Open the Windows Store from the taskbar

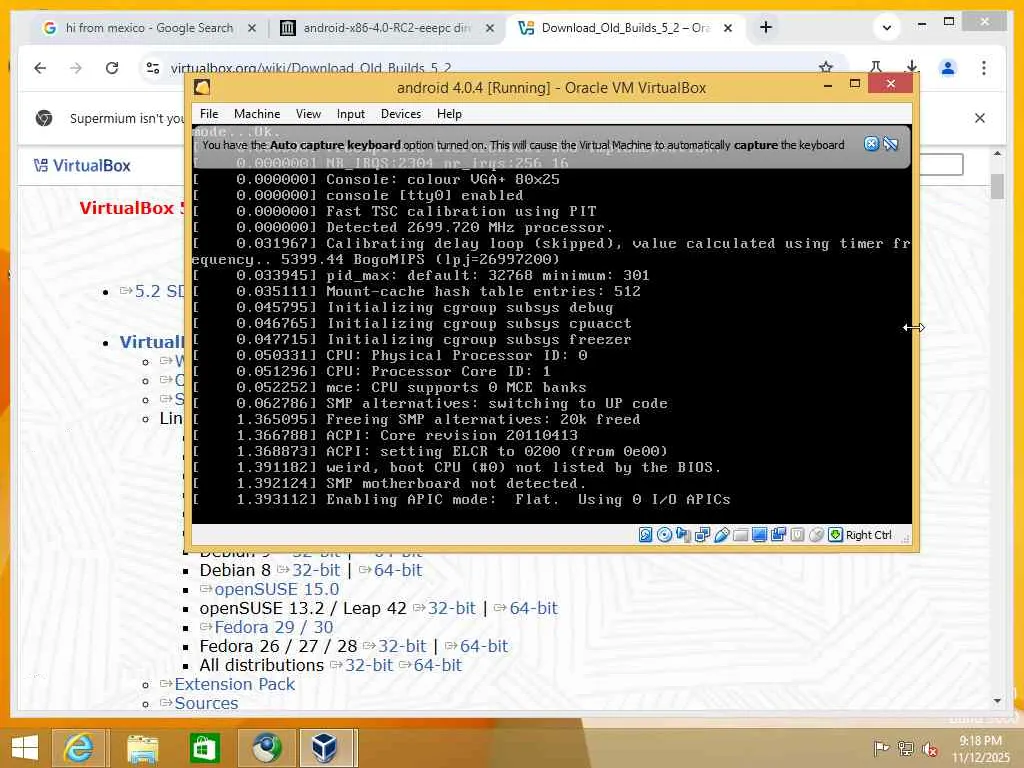point(204,748)
